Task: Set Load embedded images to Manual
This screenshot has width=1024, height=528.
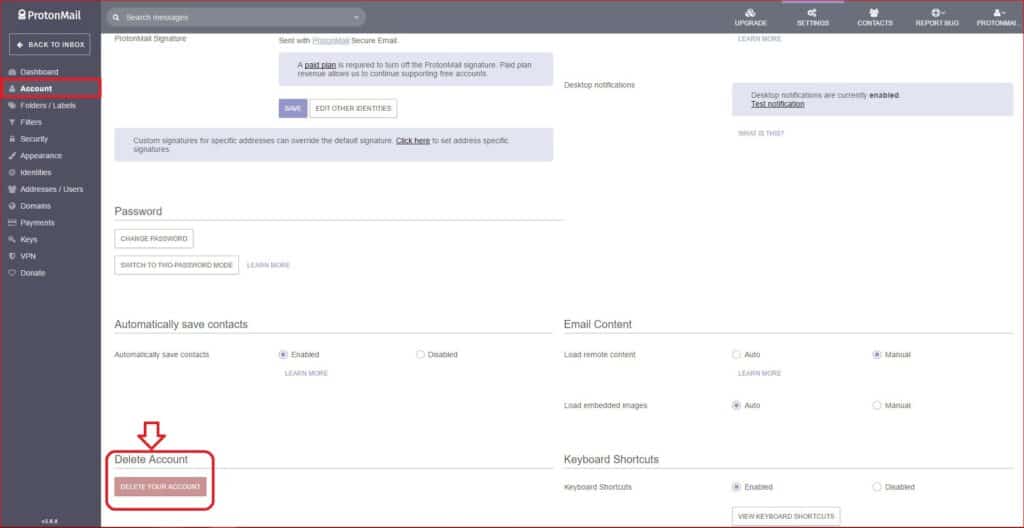Action: click(877, 405)
